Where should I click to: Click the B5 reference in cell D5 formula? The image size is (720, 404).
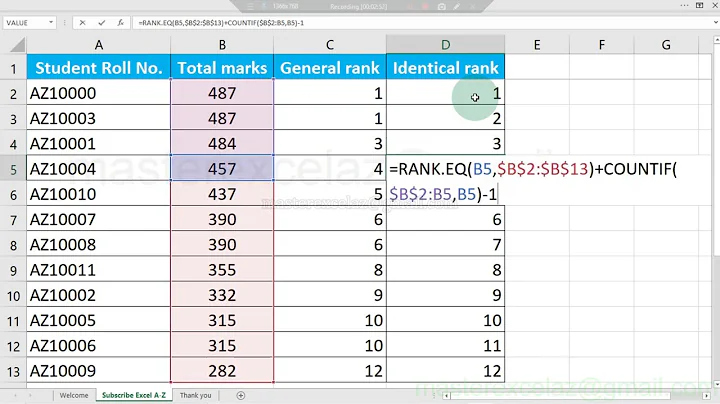pyautogui.click(x=482, y=169)
